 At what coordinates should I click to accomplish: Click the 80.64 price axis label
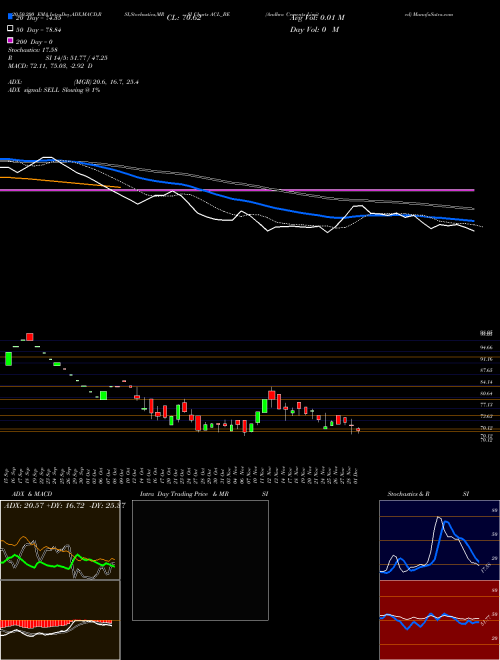click(487, 394)
